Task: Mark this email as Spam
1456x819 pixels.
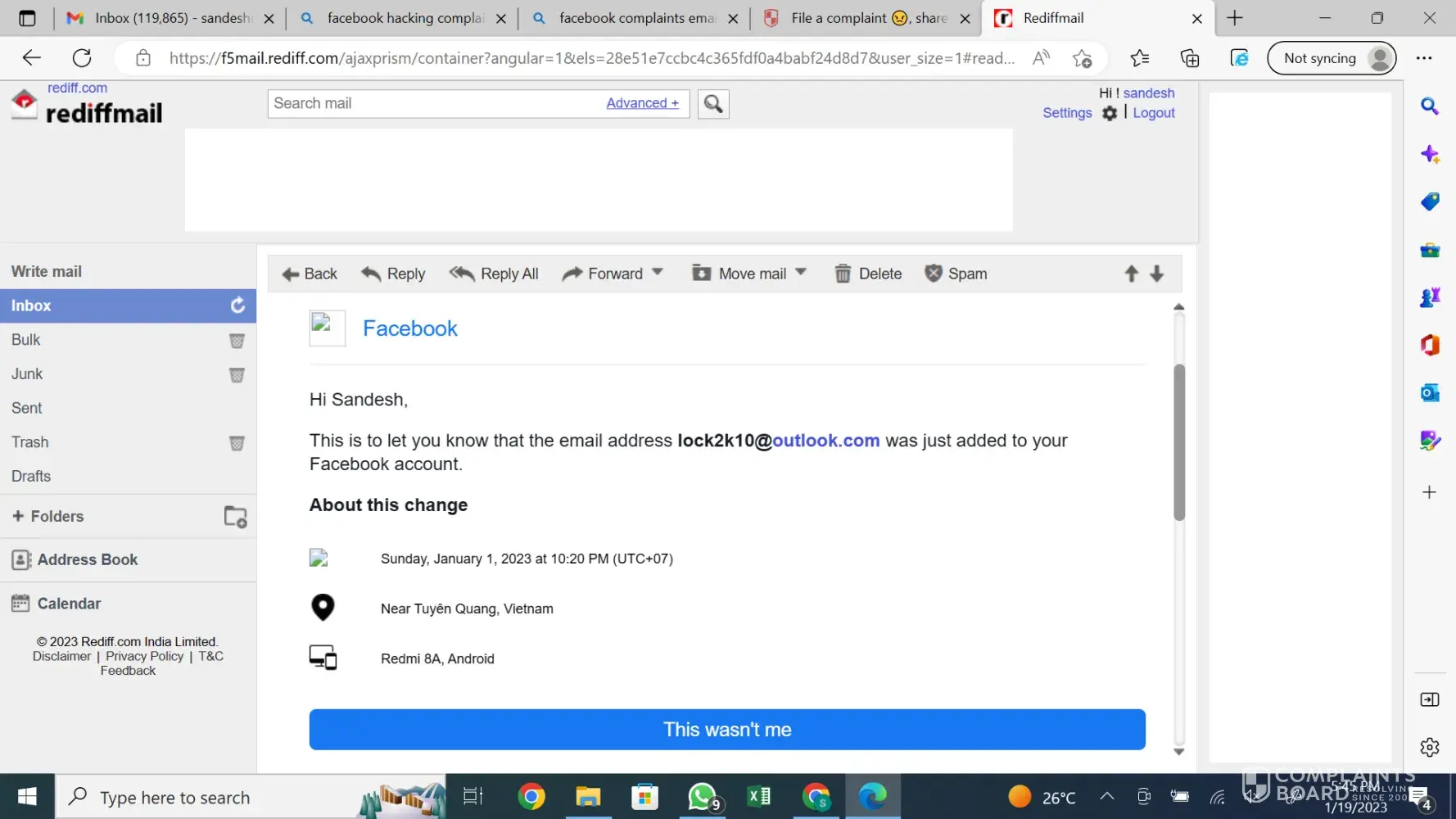Action: coord(956,274)
